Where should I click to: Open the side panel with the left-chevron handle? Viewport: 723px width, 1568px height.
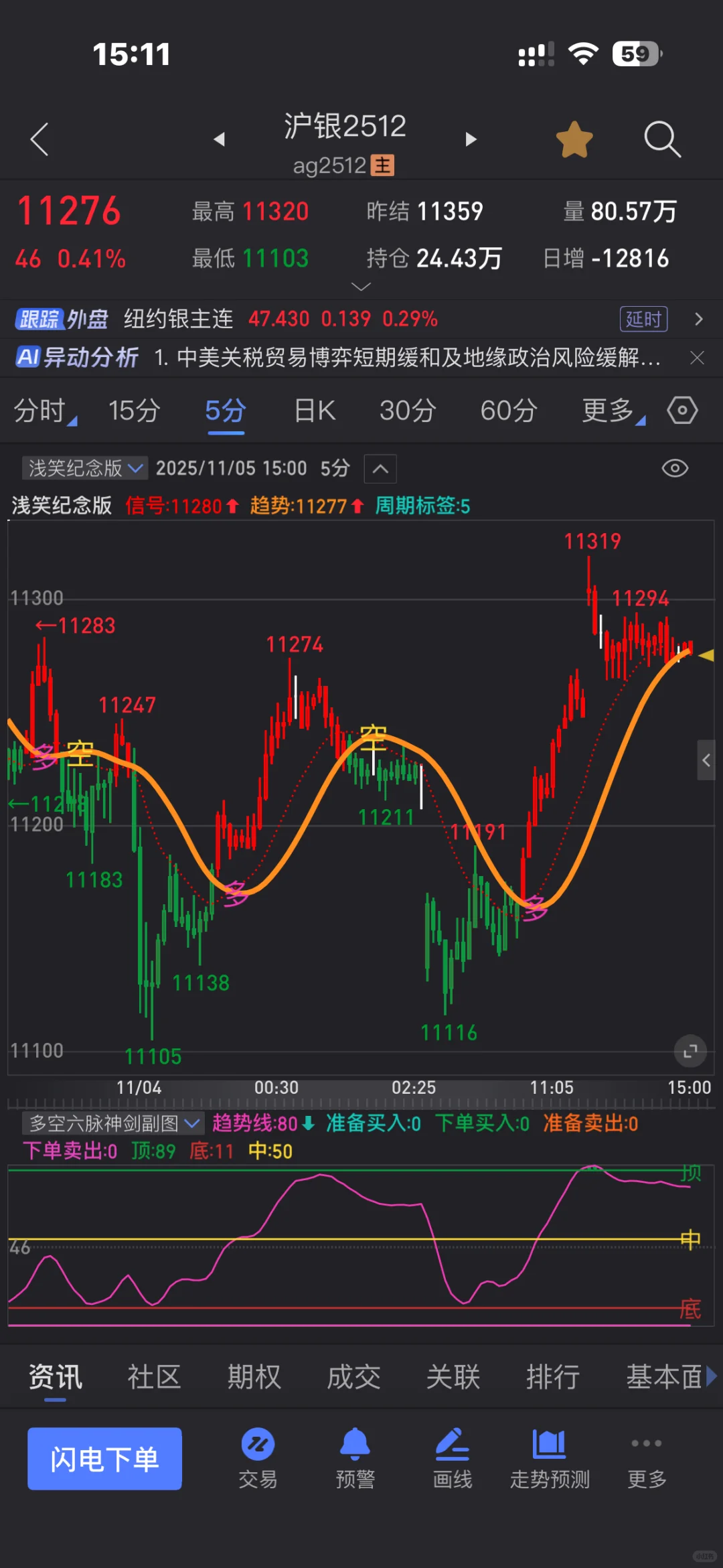pos(706,760)
